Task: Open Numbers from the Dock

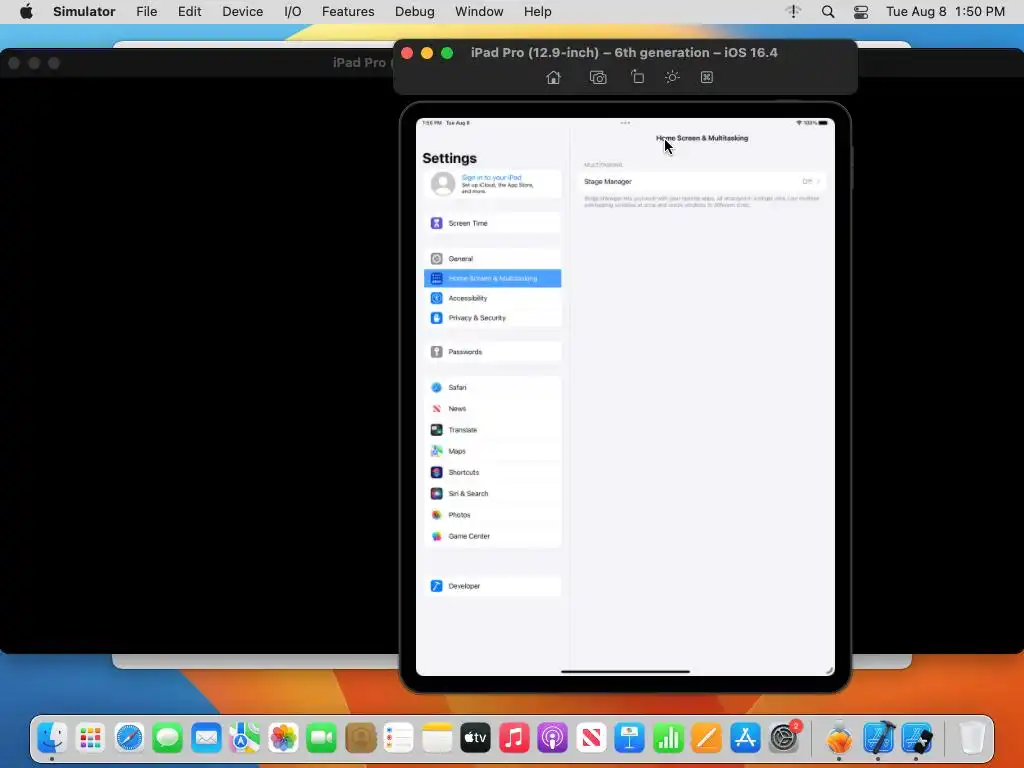Action: 668,738
